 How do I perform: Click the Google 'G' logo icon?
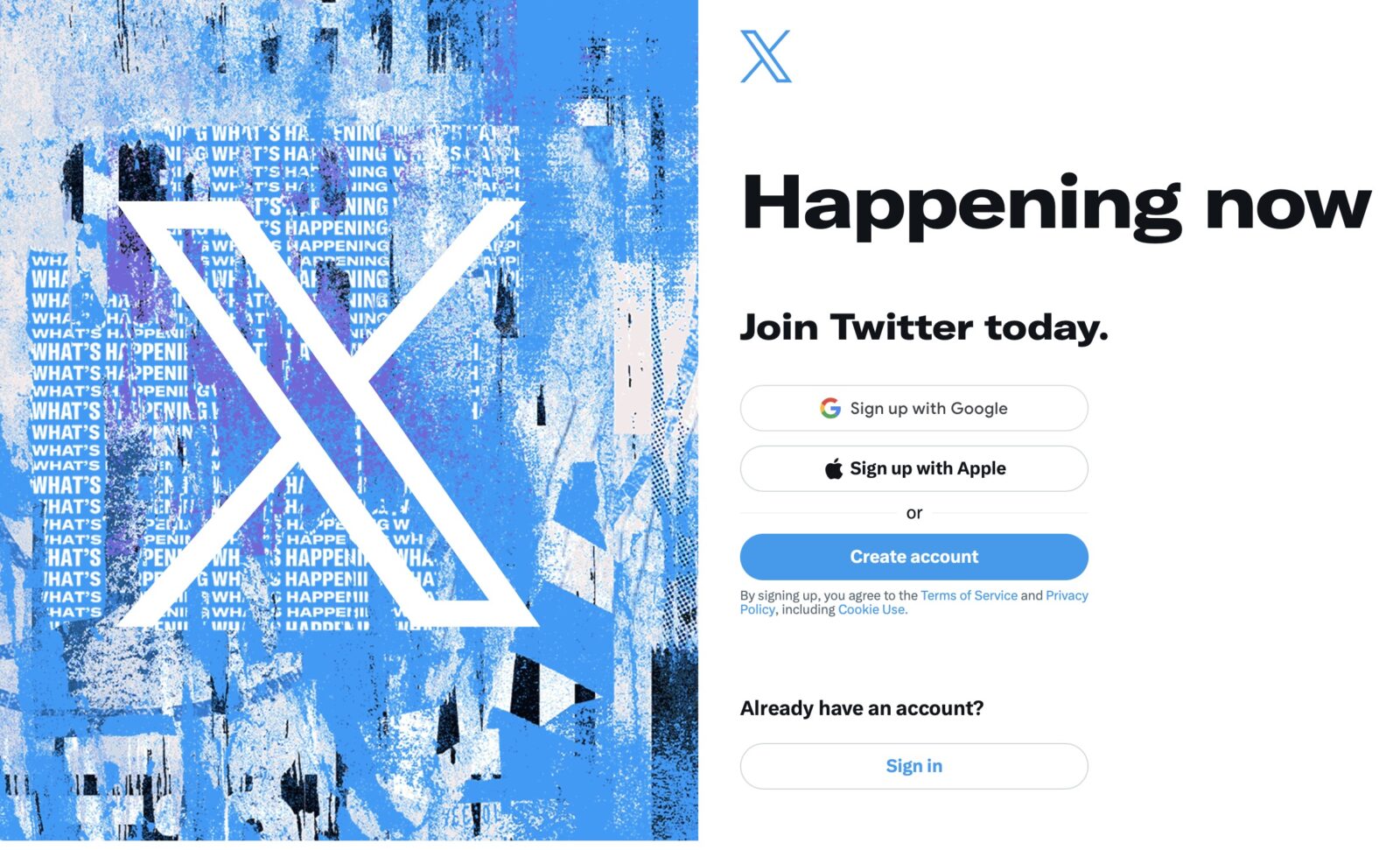pos(829,408)
